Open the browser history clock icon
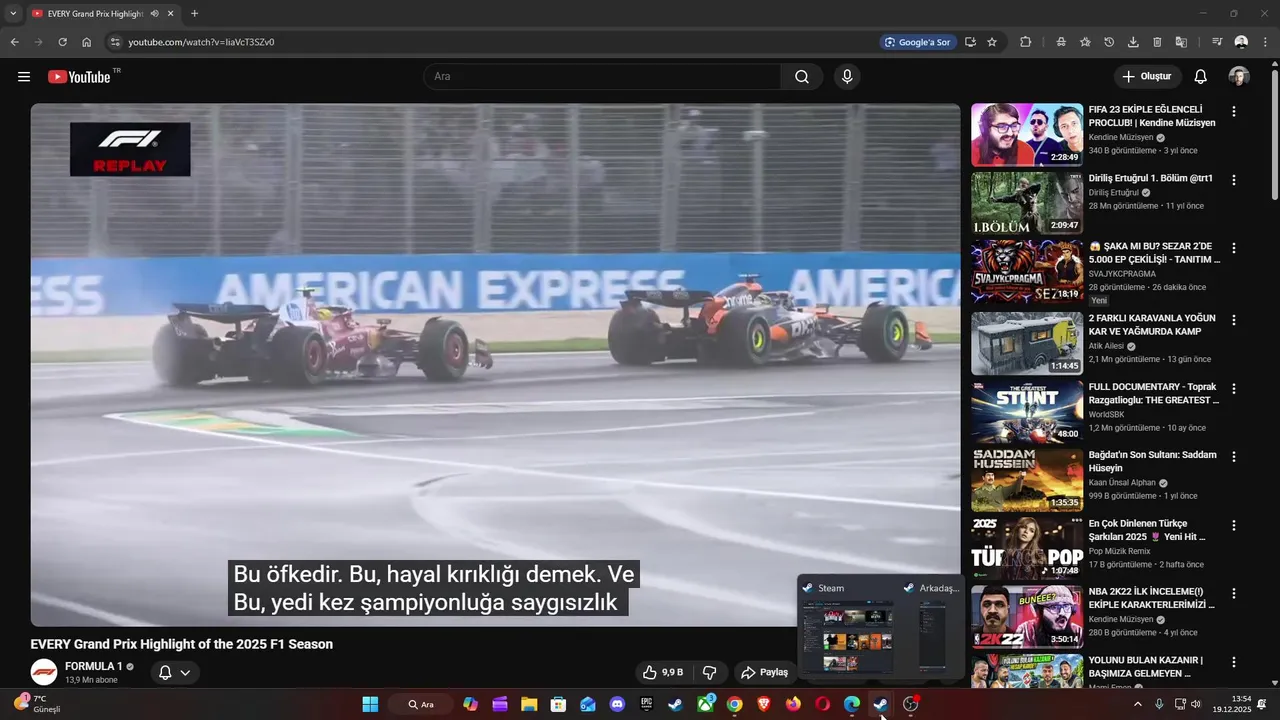Screen dimensions: 1280x720 coord(1109,42)
